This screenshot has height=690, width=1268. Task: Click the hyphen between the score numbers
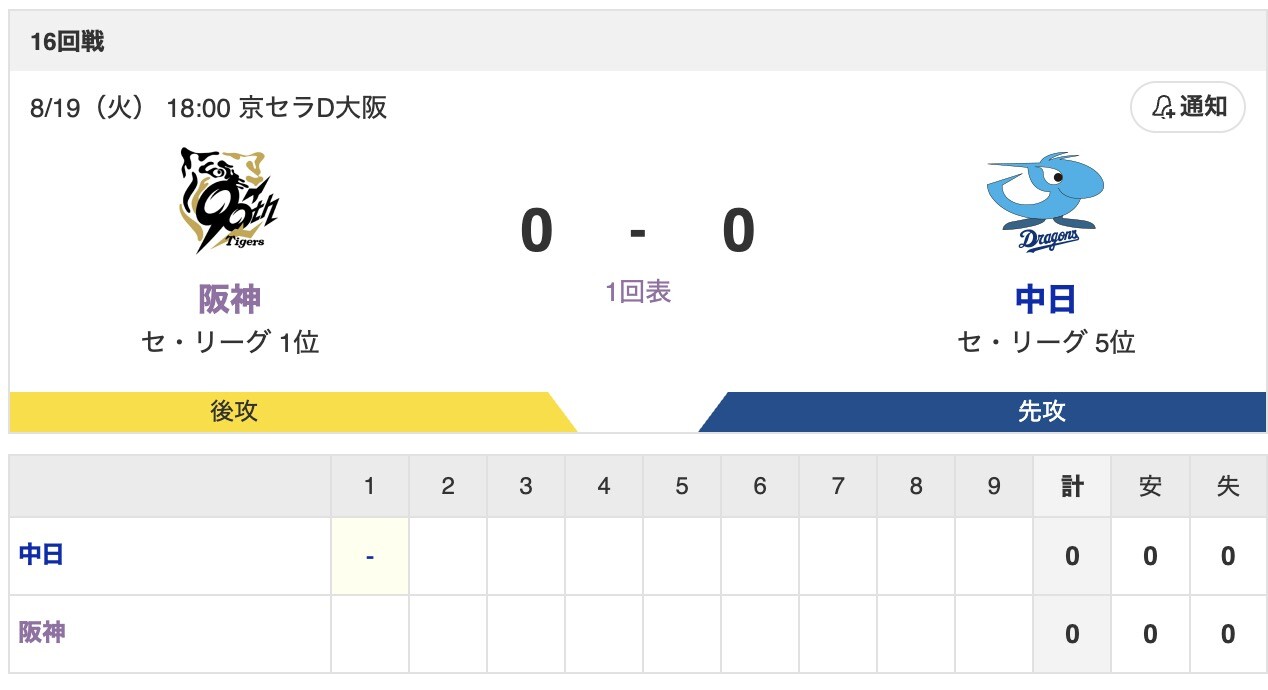[640, 231]
